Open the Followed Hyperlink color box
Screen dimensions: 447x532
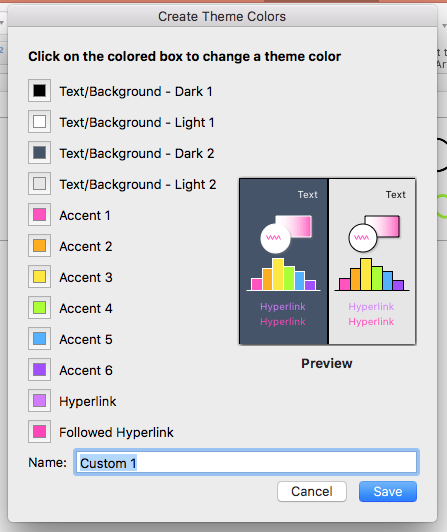[39, 432]
